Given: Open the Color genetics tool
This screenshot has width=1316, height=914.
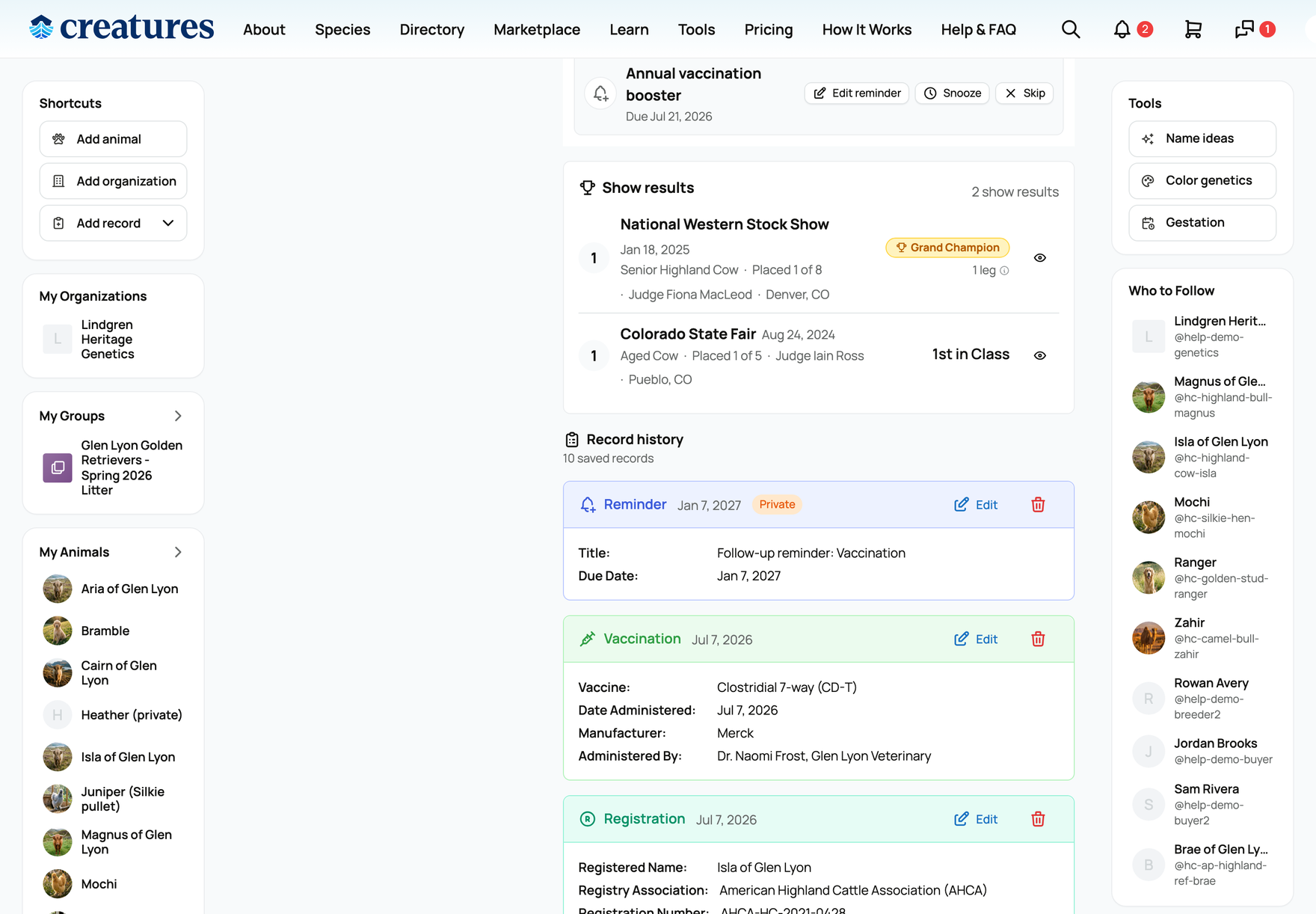Looking at the screenshot, I should pos(1202,181).
